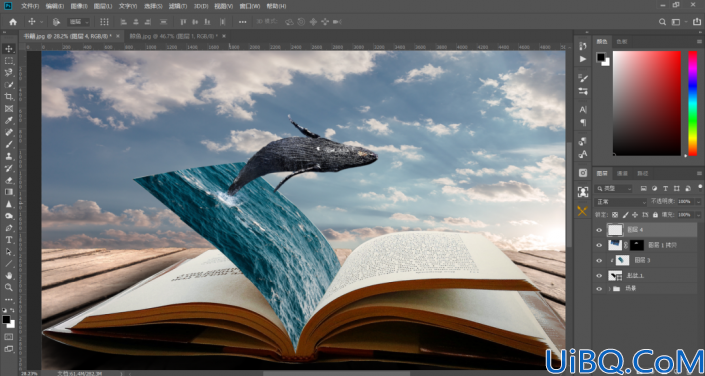Open auto-select 图层 dropdown in options bar

pos(79,22)
